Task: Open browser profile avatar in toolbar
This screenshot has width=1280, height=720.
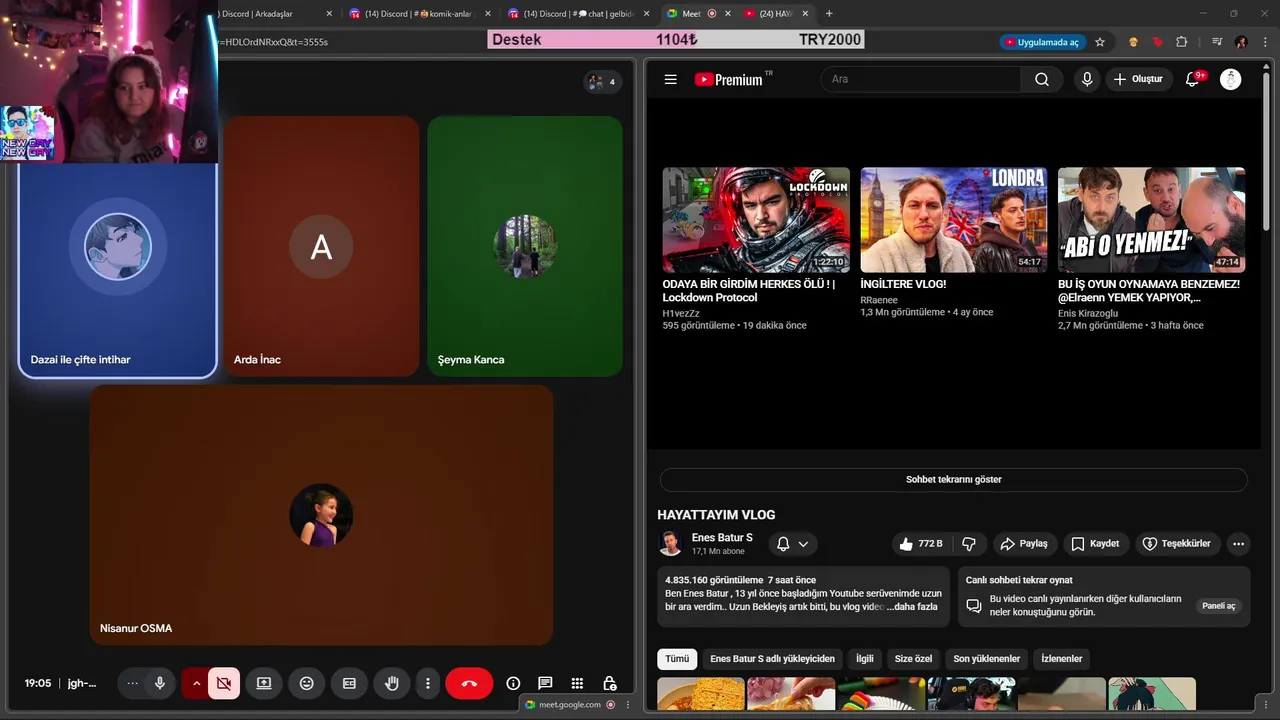Action: click(1241, 42)
